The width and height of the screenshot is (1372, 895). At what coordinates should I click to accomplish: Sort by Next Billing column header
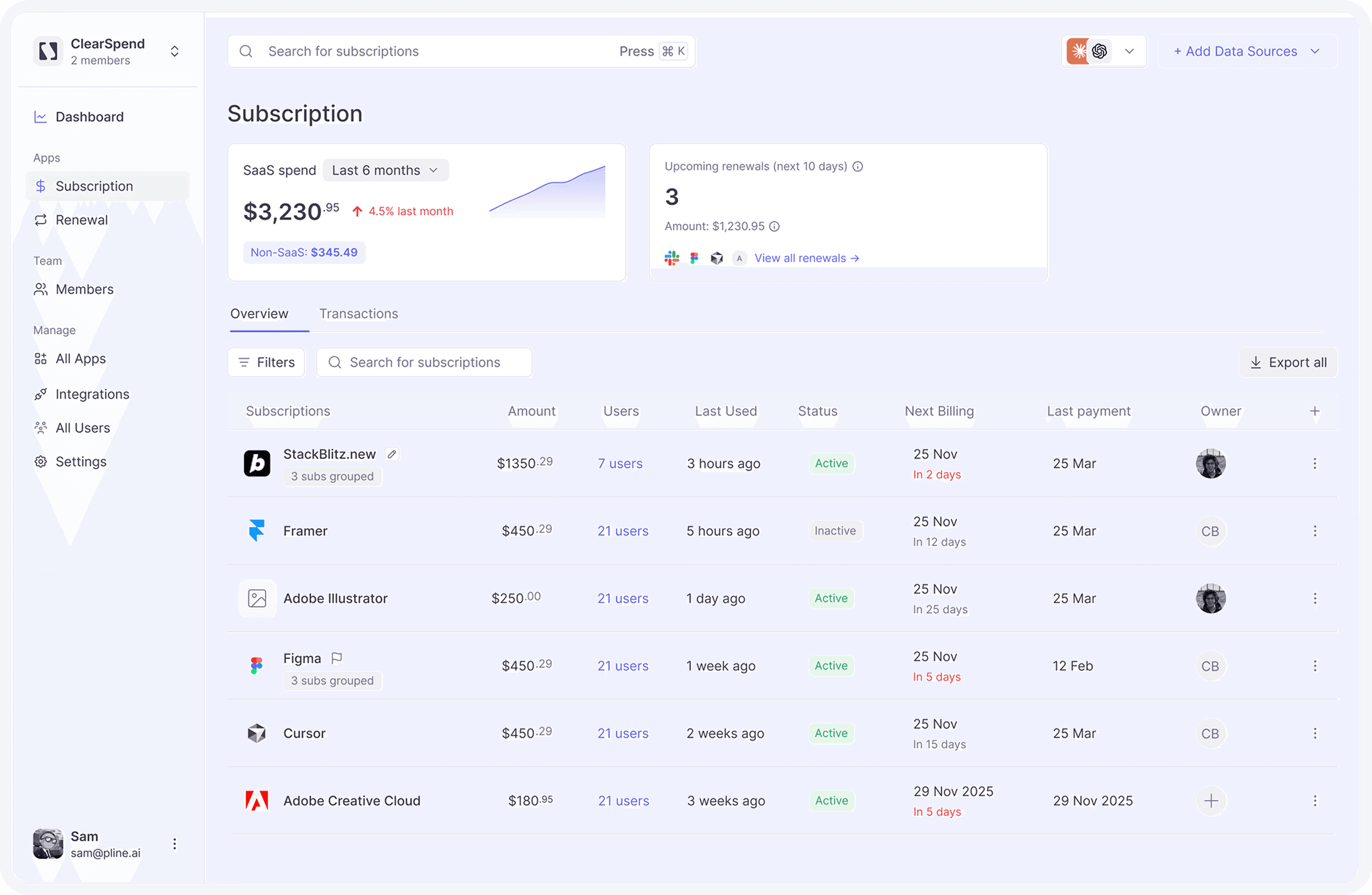click(939, 411)
